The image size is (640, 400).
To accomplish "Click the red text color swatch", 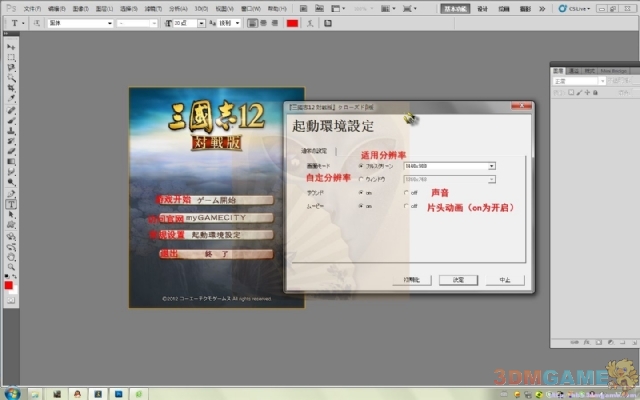I will click(292, 23).
